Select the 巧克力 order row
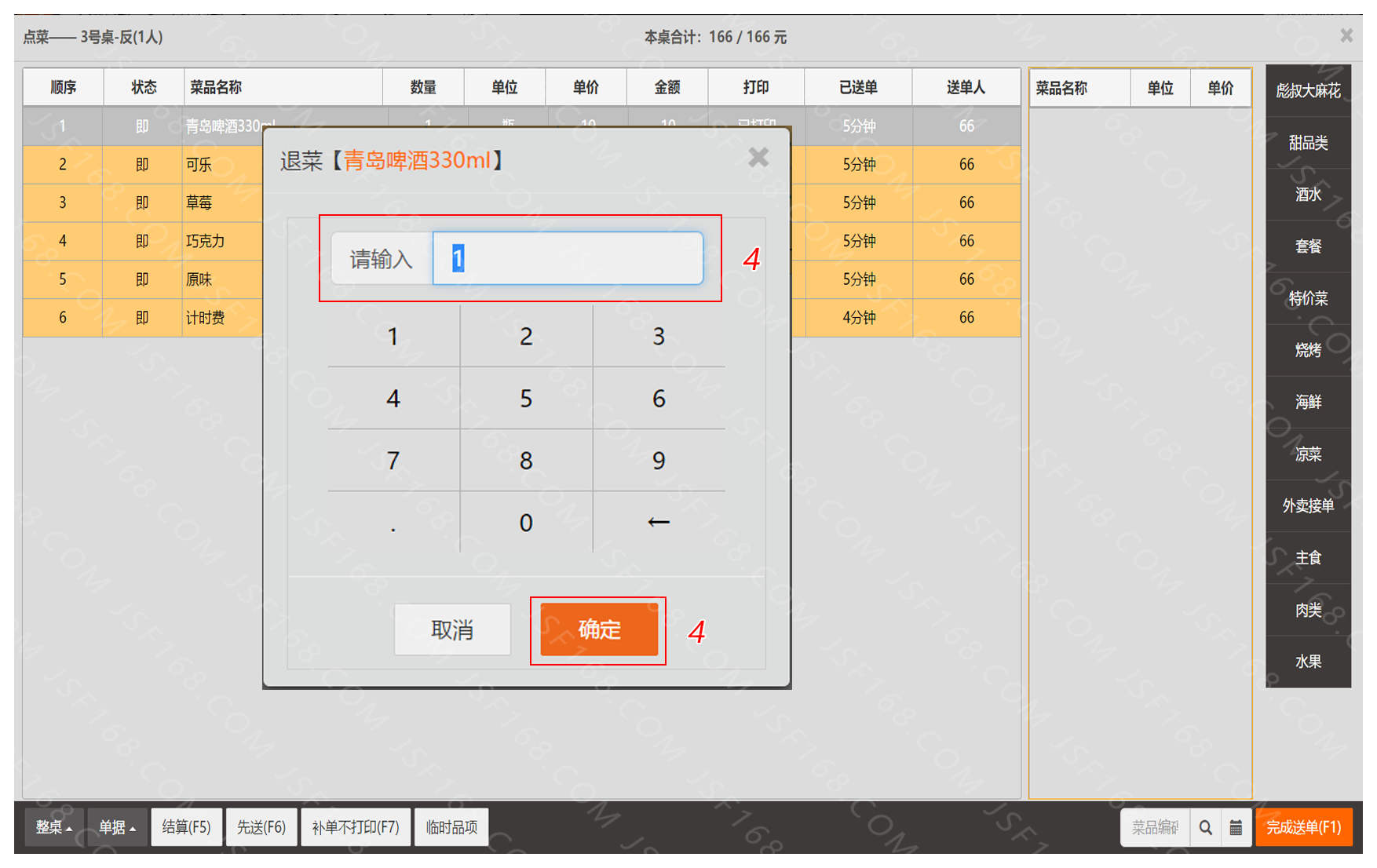This screenshot has width=1377, height=868. tap(521, 242)
